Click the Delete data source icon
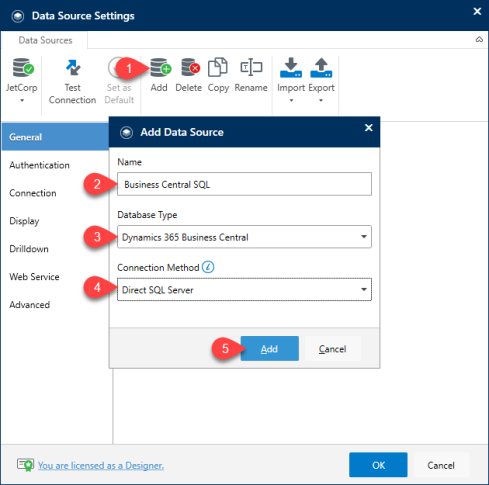This screenshot has height=485, width=489. coord(190,68)
